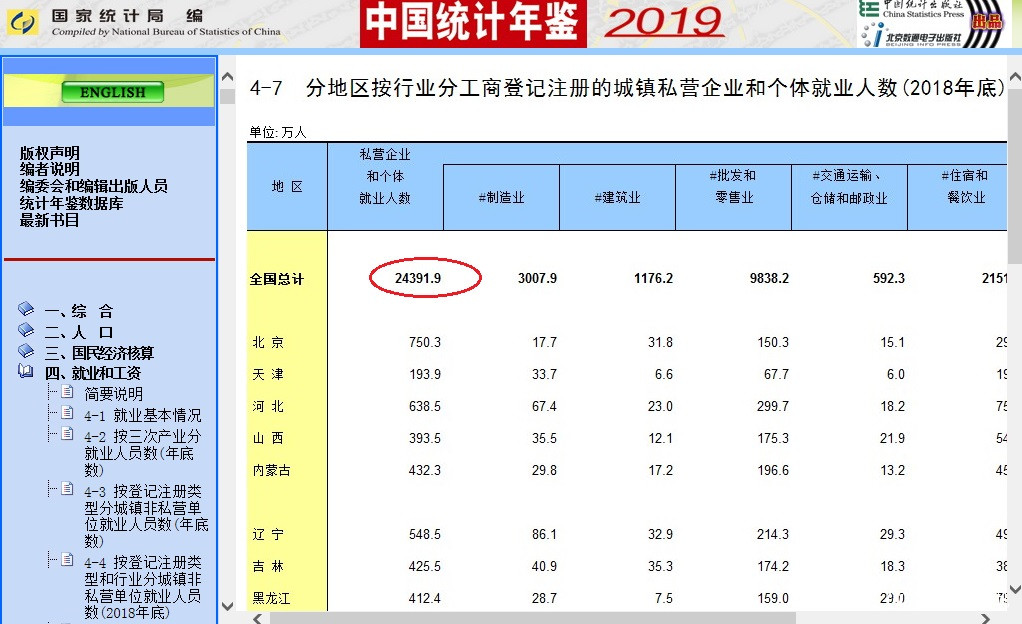
Task: Click the document icon next to 简要说明
Action: [67, 392]
